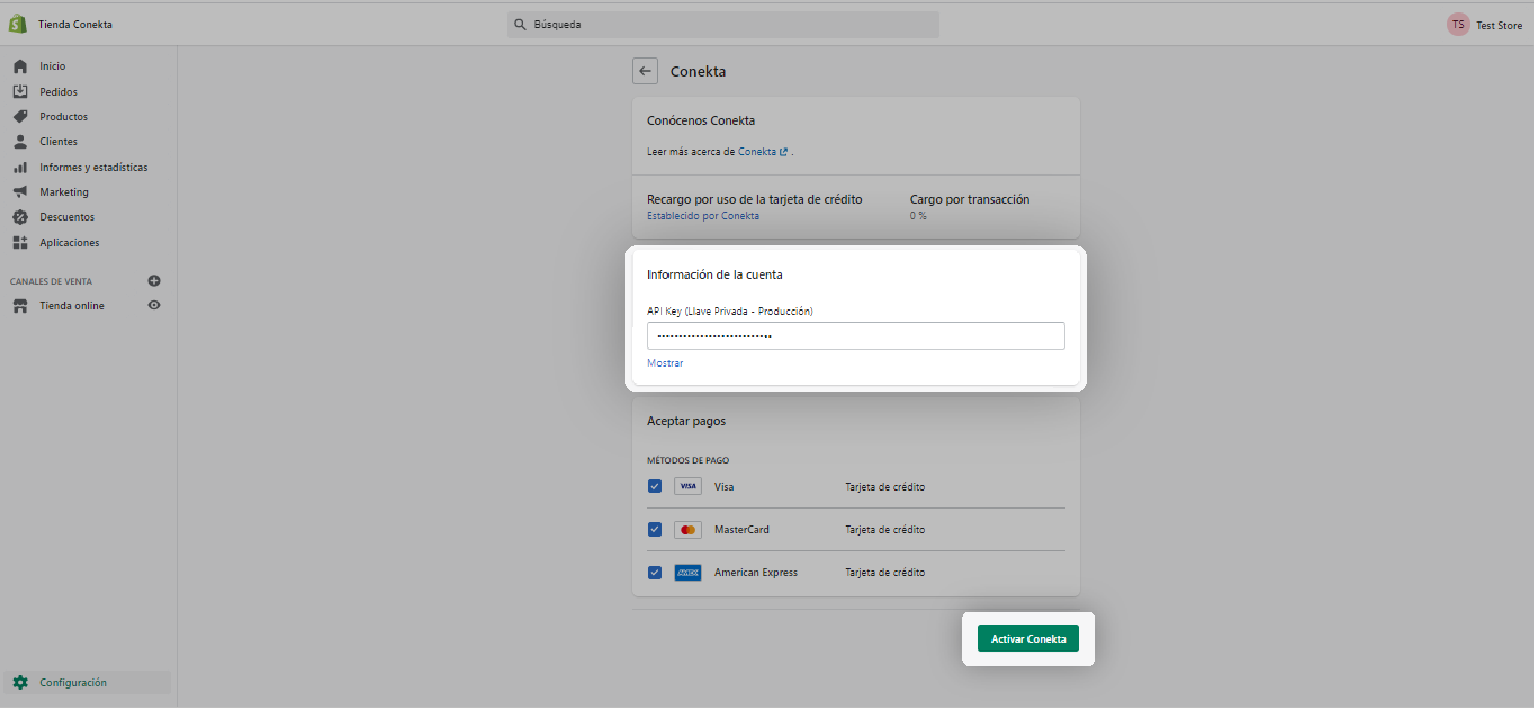Image resolution: width=1534 pixels, height=708 pixels.
Task: Click Tarjeta de crédito in the Visa row
Action: coord(885,487)
